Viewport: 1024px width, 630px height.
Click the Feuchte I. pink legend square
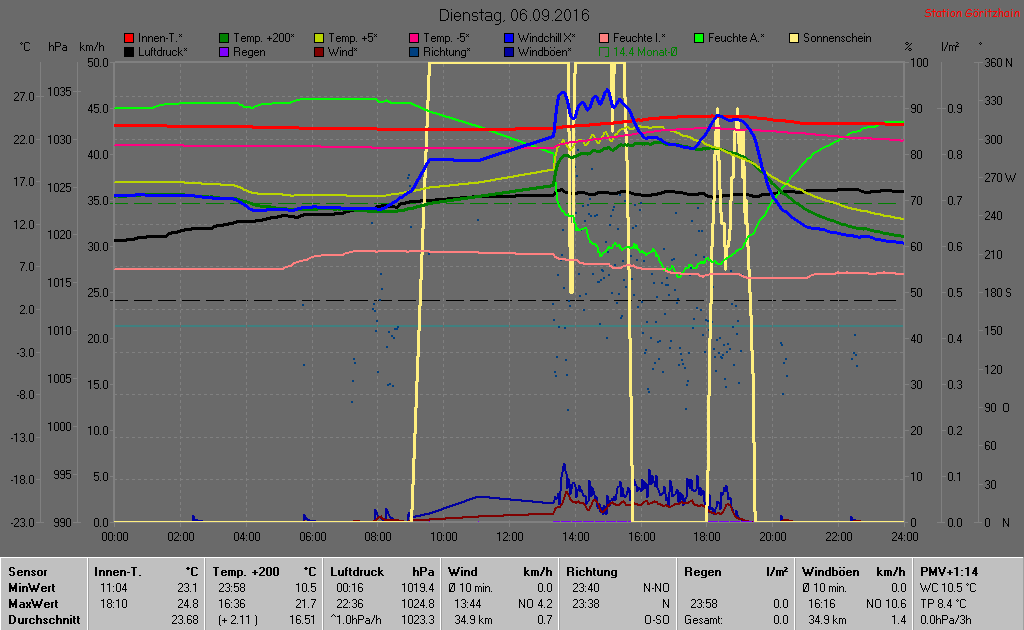point(605,38)
